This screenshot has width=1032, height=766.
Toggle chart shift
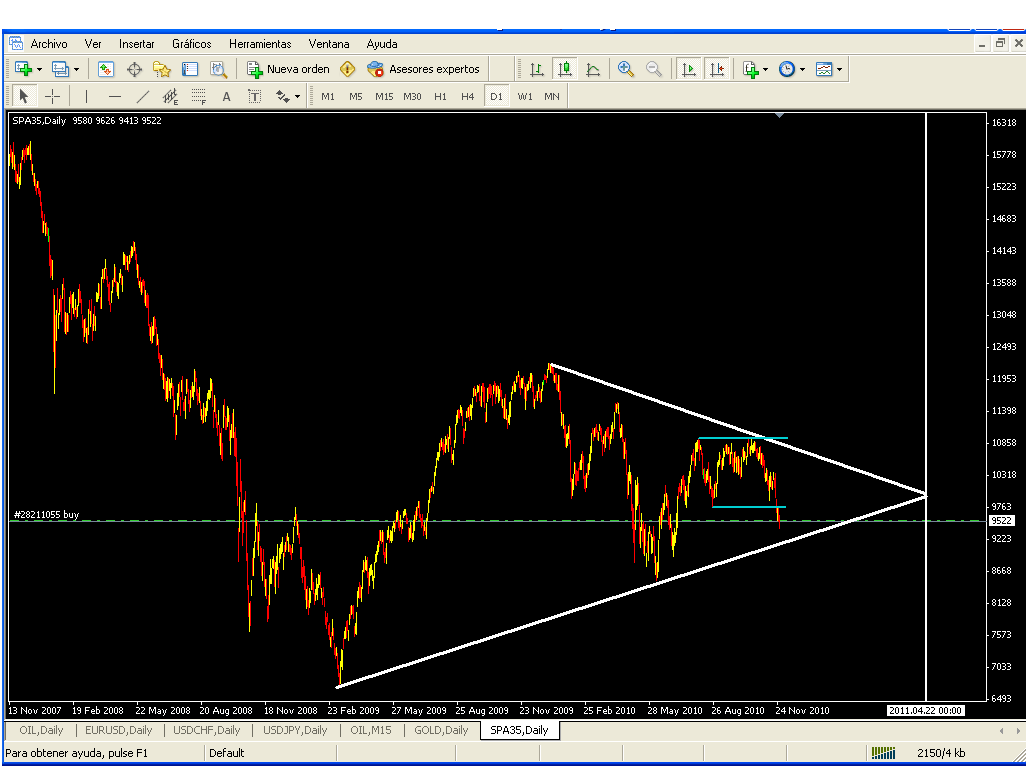(x=717, y=69)
